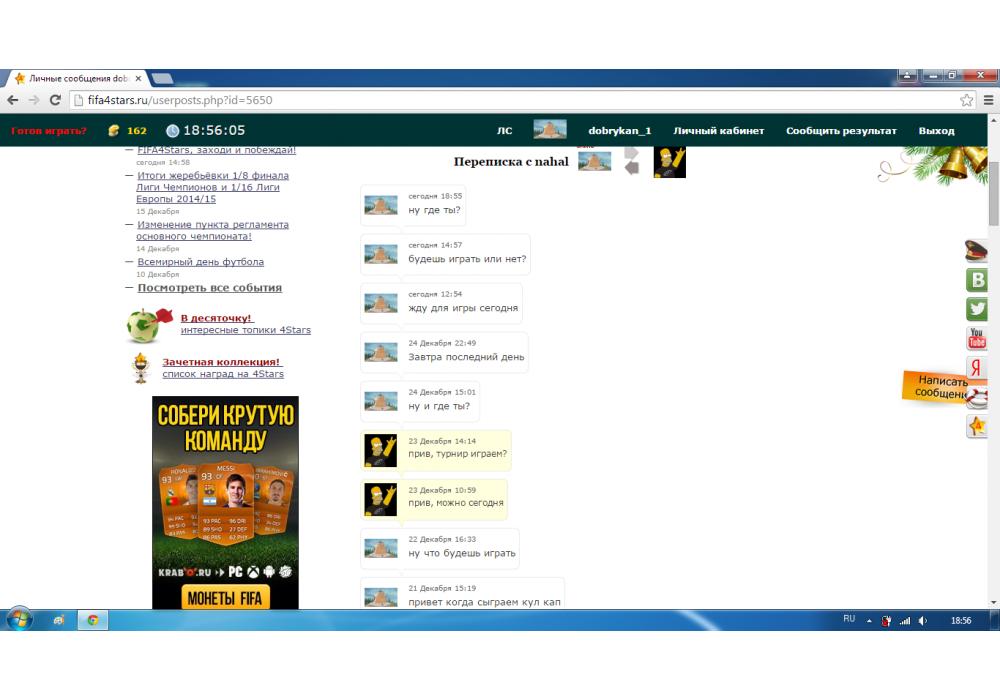Open Chrome menu hamburger button
Screen dimensions: 1000x700
pos(988,100)
